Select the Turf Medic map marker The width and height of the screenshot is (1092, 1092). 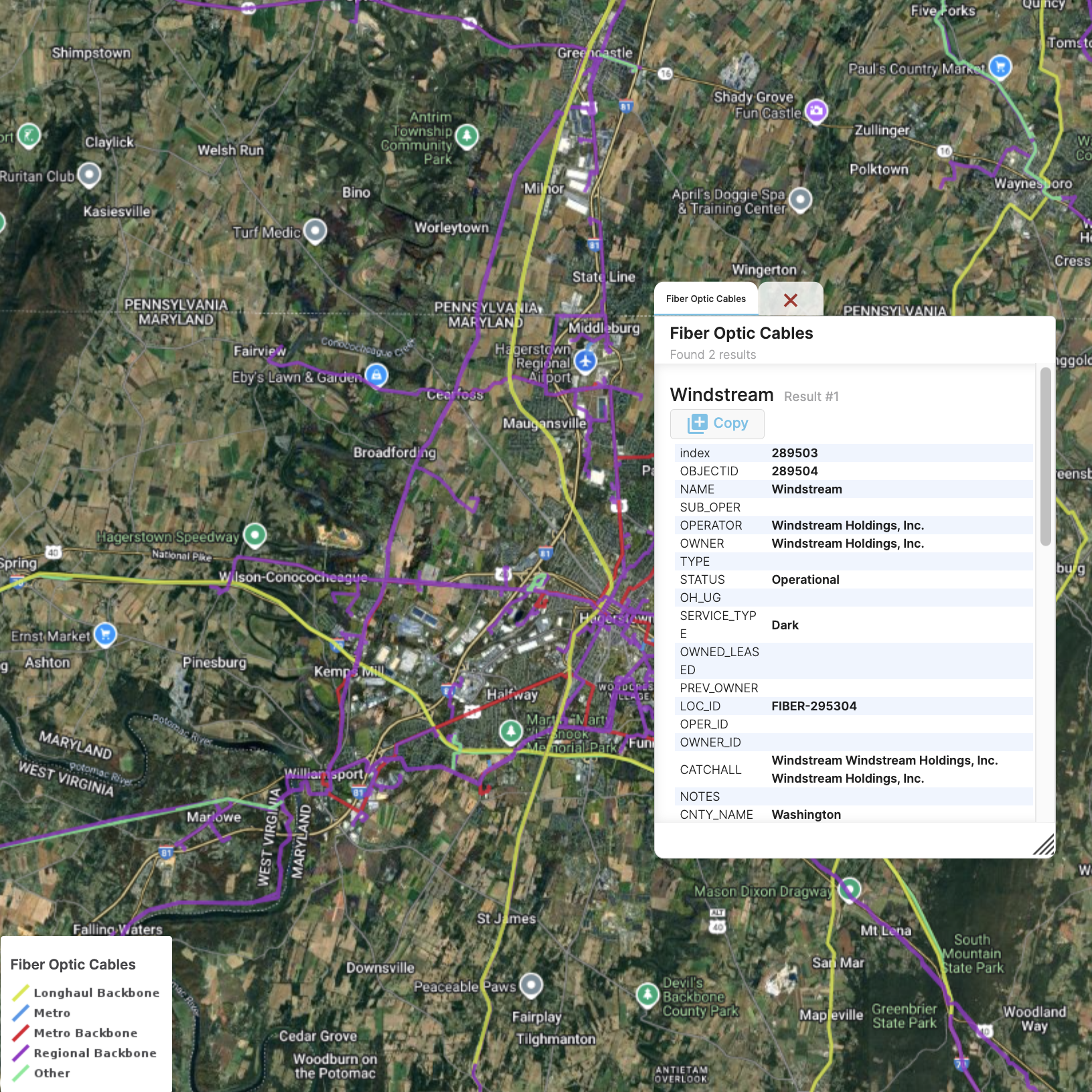315,231
